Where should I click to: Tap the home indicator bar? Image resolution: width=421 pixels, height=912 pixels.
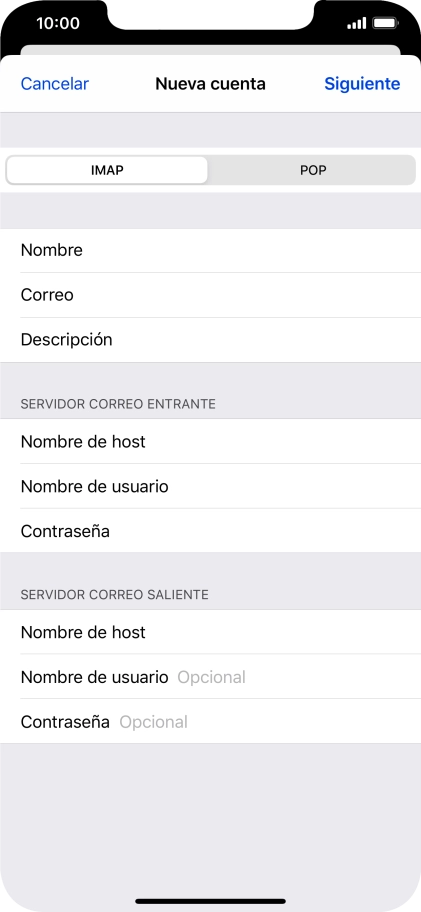pyautogui.click(x=210, y=901)
